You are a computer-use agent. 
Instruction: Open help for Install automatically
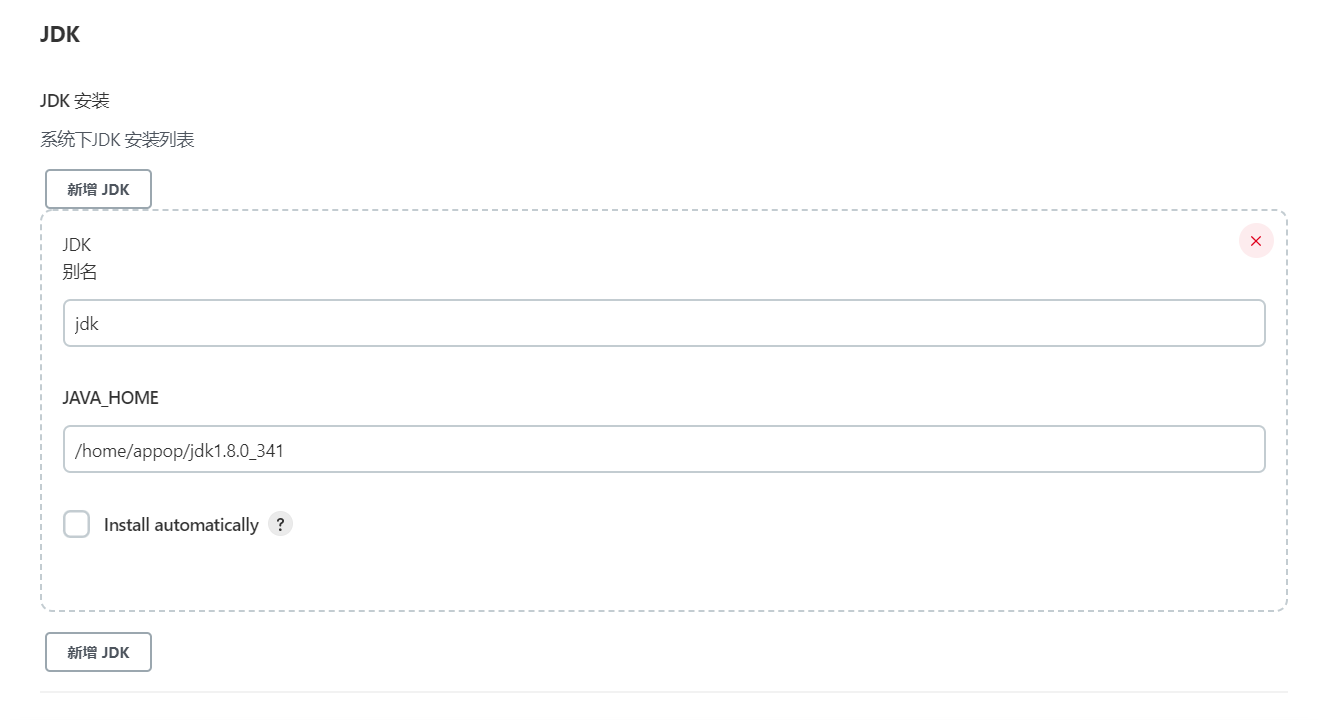(280, 524)
